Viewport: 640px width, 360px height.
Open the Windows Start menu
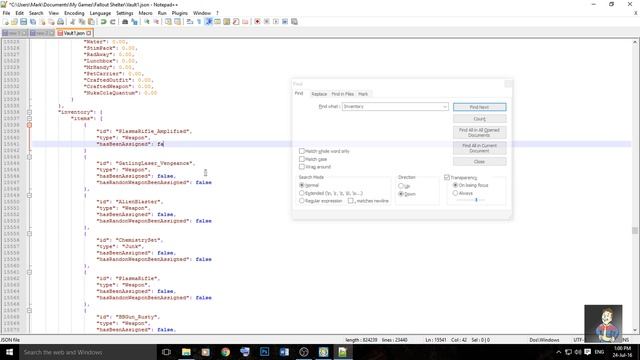coord(9,352)
